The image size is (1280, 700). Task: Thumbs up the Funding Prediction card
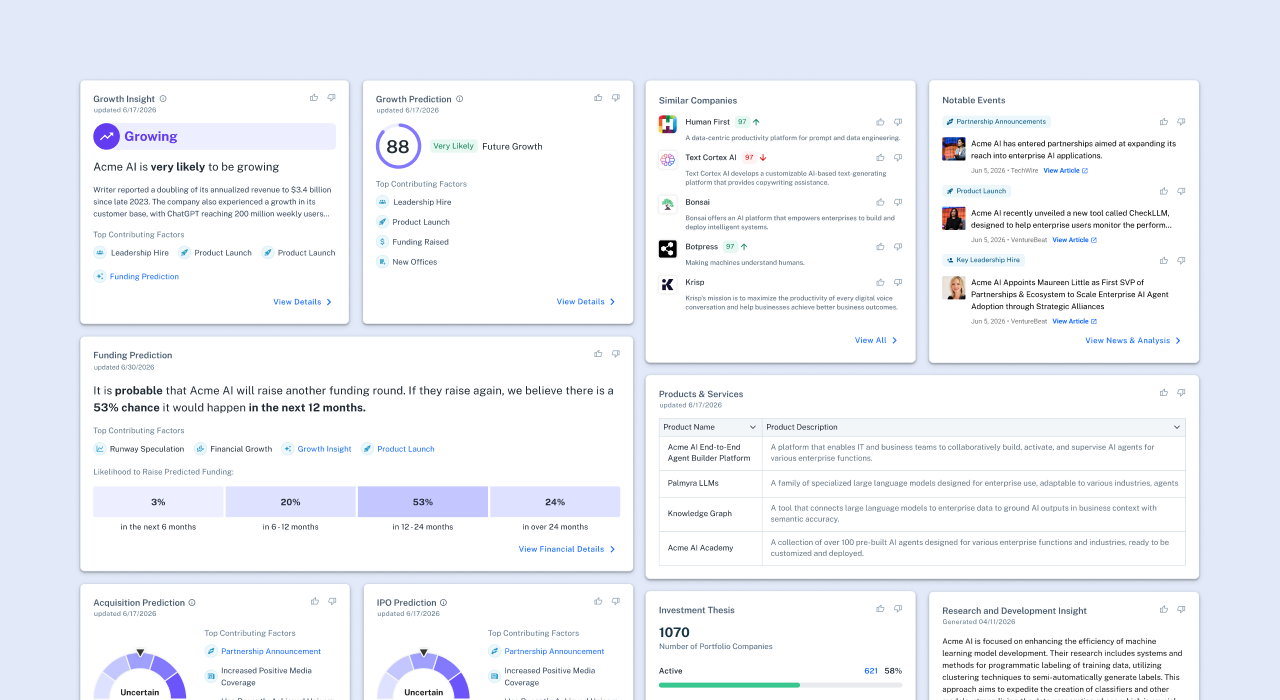[598, 353]
